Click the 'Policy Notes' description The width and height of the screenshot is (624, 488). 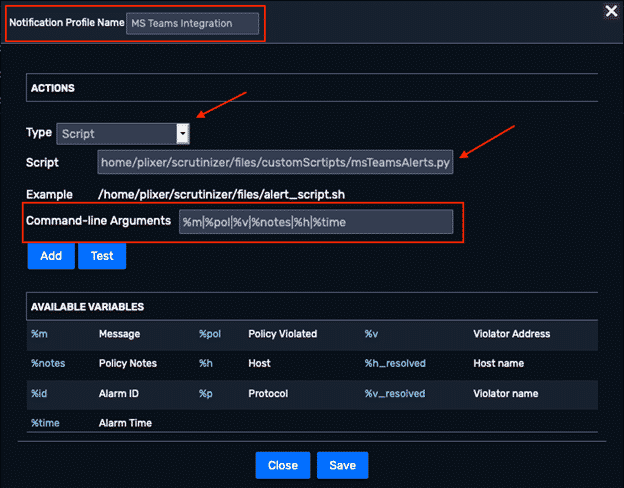128,363
